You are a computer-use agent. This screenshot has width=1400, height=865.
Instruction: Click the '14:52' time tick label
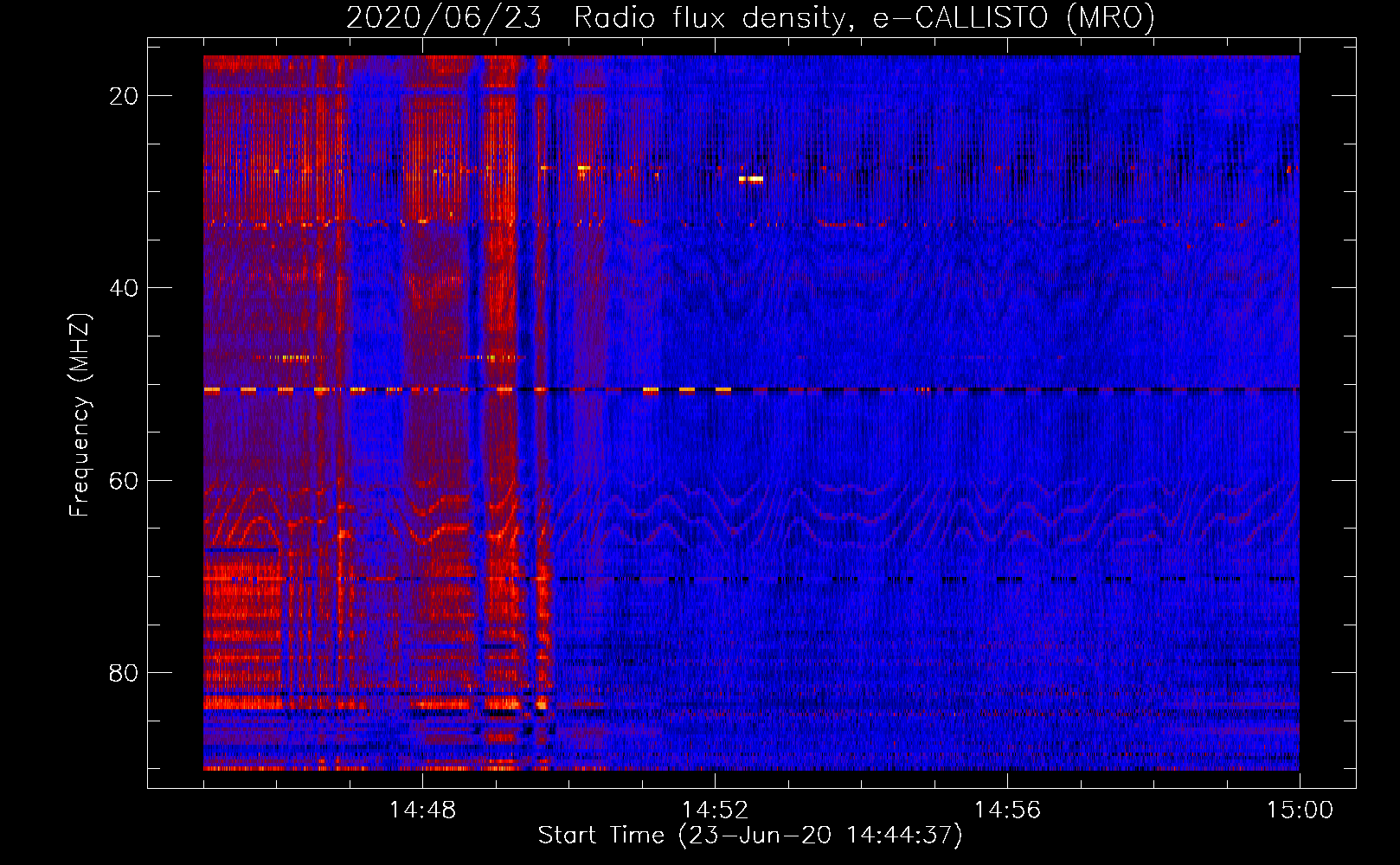pyautogui.click(x=715, y=811)
